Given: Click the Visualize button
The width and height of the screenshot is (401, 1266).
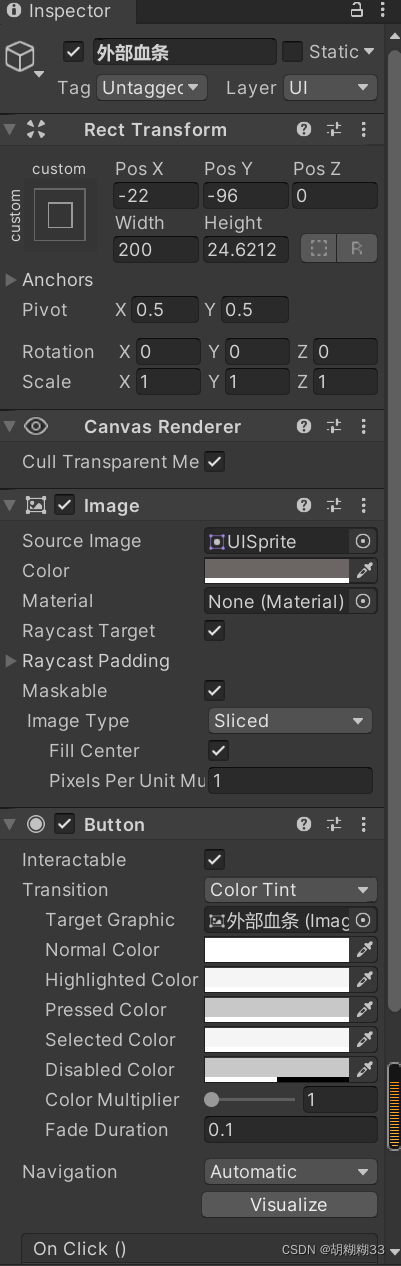Looking at the screenshot, I should click(289, 1204).
